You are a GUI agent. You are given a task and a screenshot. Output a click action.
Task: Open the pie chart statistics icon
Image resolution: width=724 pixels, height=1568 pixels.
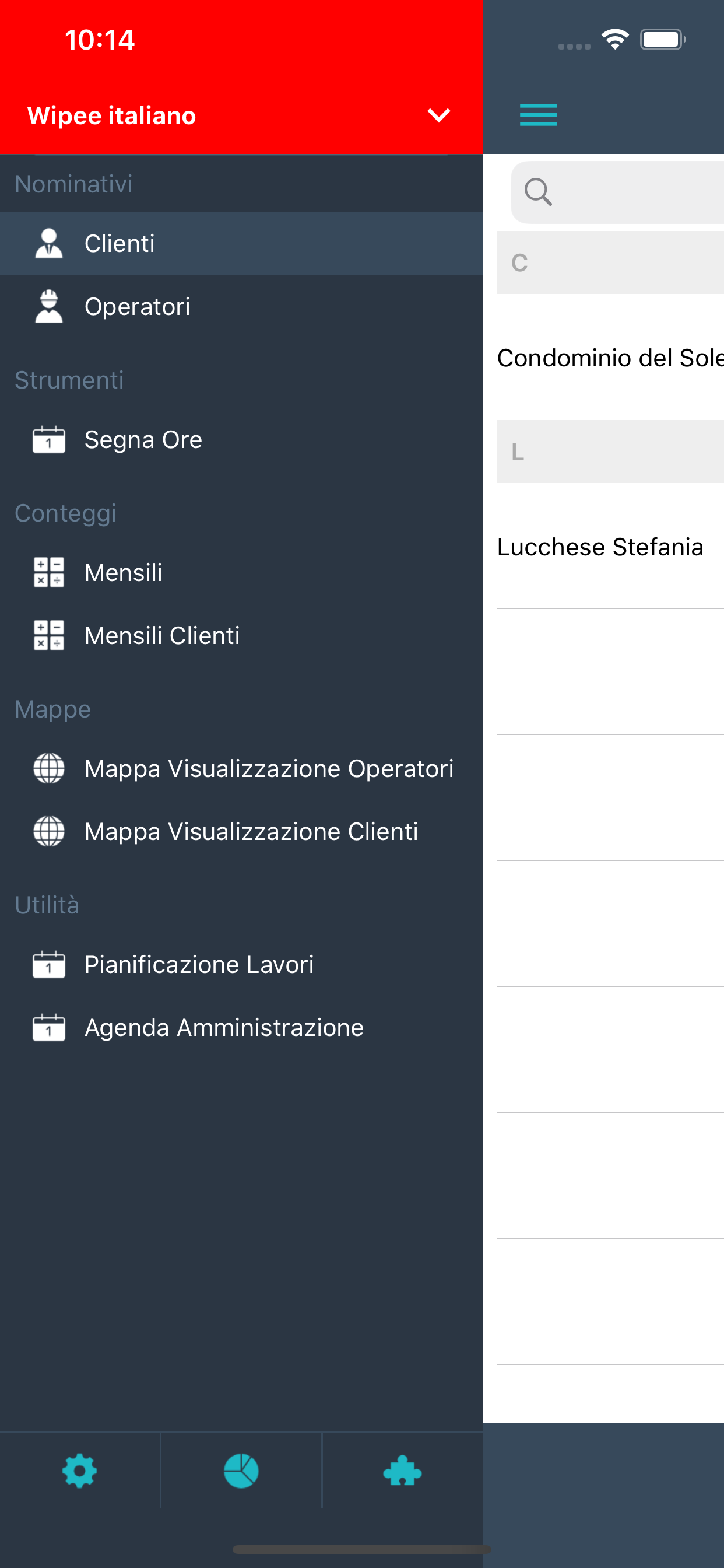241,1471
